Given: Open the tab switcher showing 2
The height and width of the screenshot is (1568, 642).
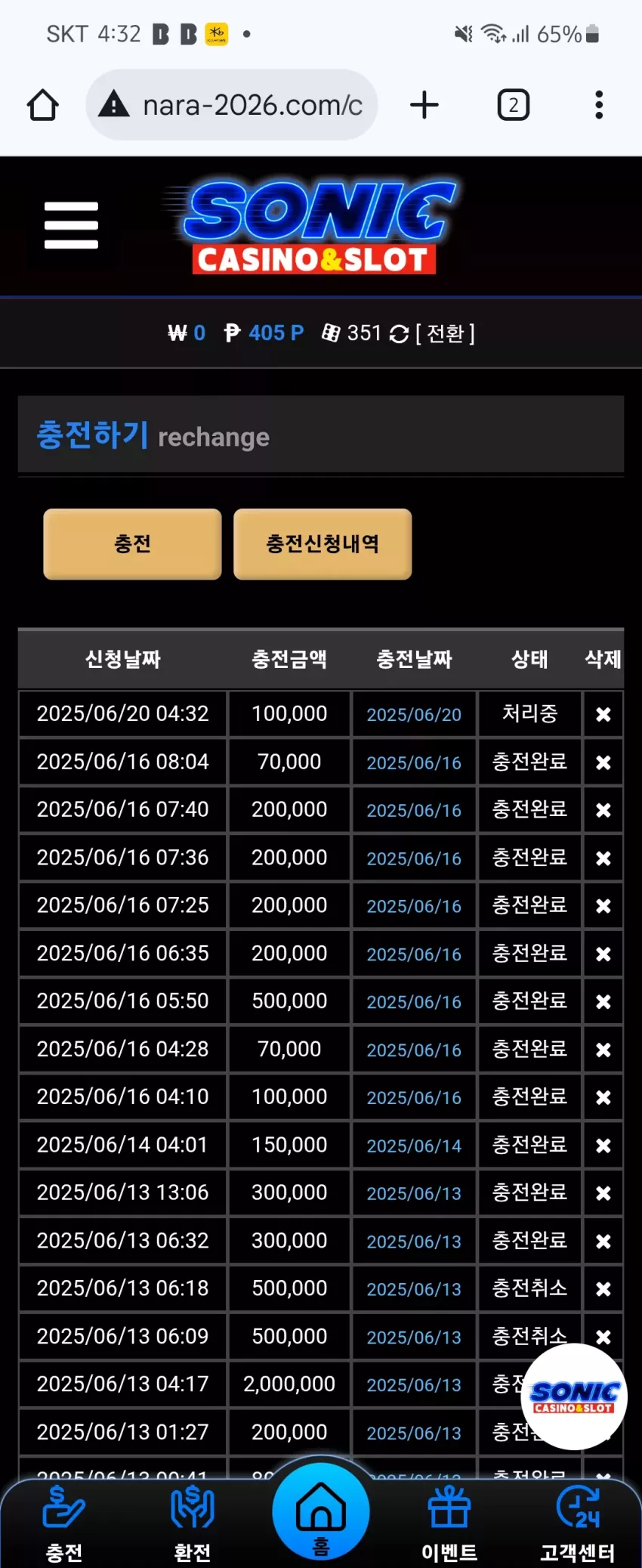Looking at the screenshot, I should pos(514,105).
